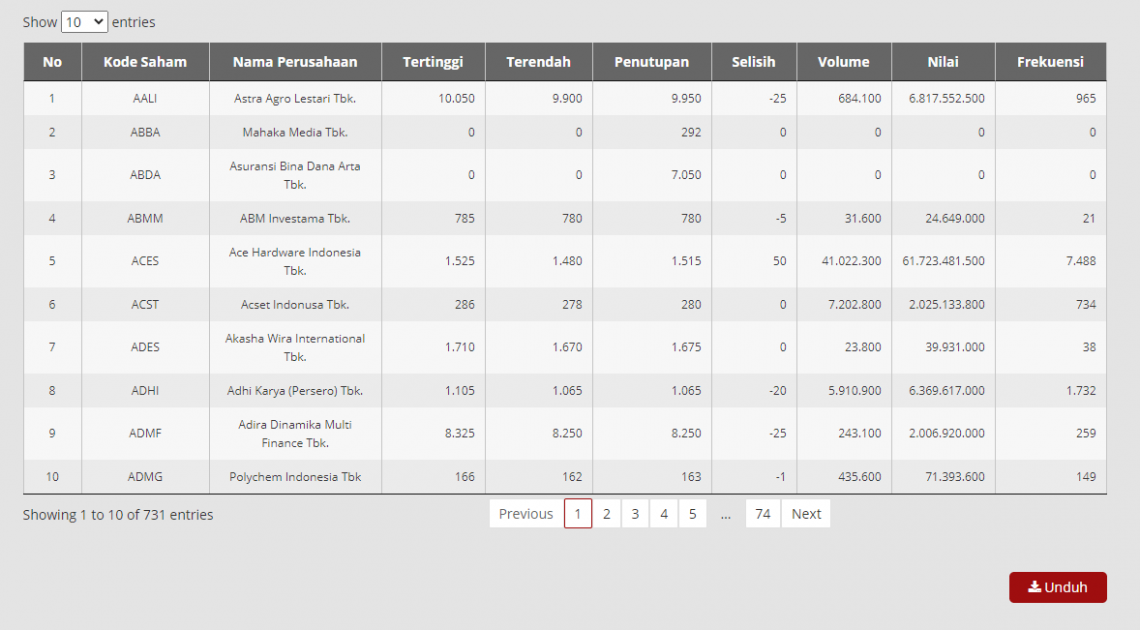Screen dimensions: 1140x630
Task: Sort by Nama Perusahaan column header
Action: (295, 62)
